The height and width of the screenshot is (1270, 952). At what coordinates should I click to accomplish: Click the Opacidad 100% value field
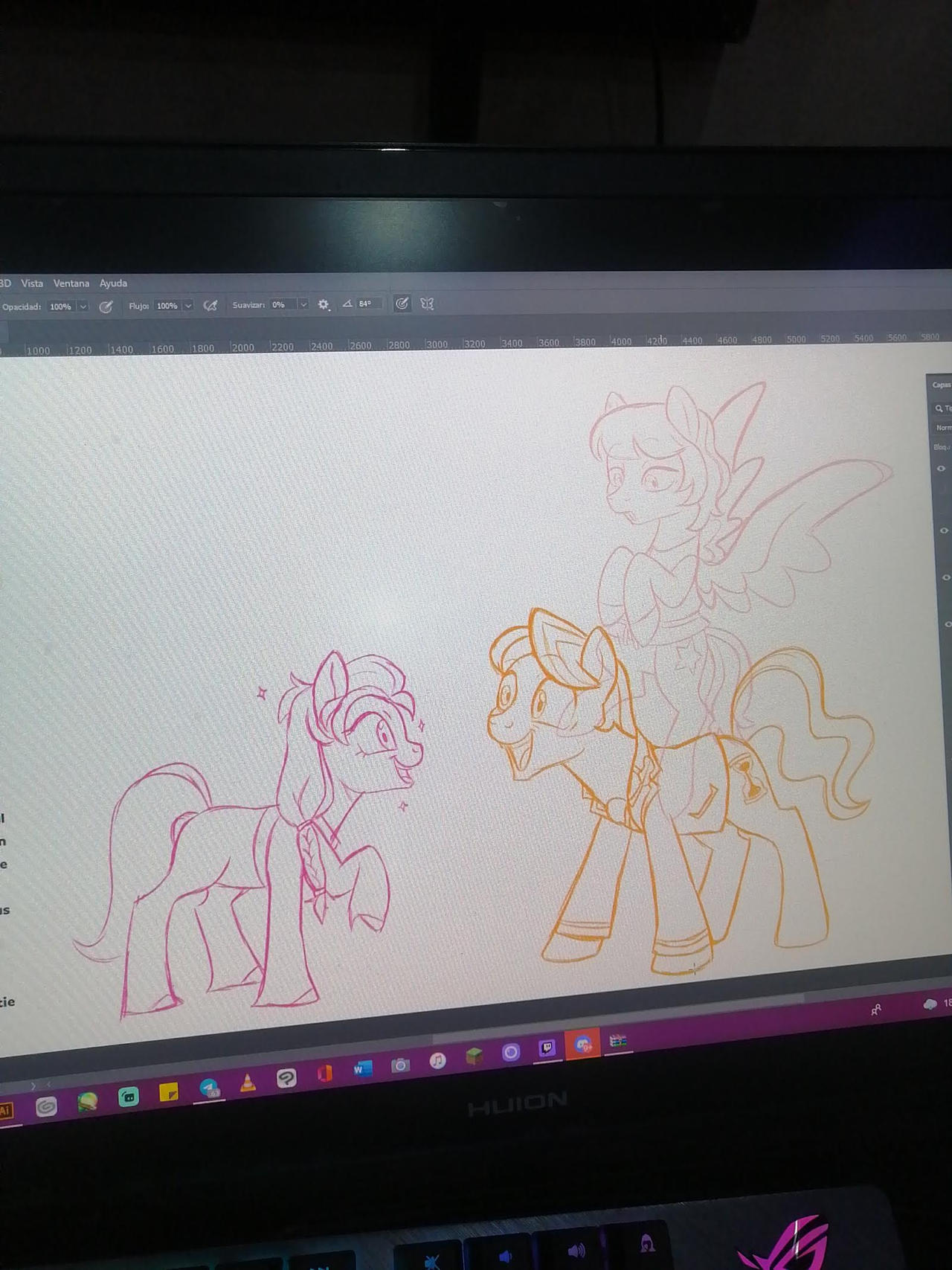click(60, 307)
